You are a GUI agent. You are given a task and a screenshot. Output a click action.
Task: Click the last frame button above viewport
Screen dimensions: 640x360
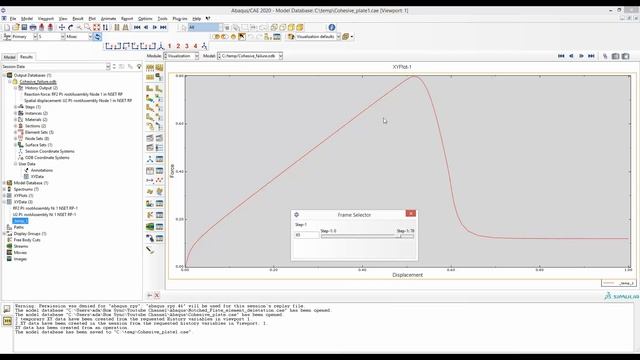tap(591, 56)
